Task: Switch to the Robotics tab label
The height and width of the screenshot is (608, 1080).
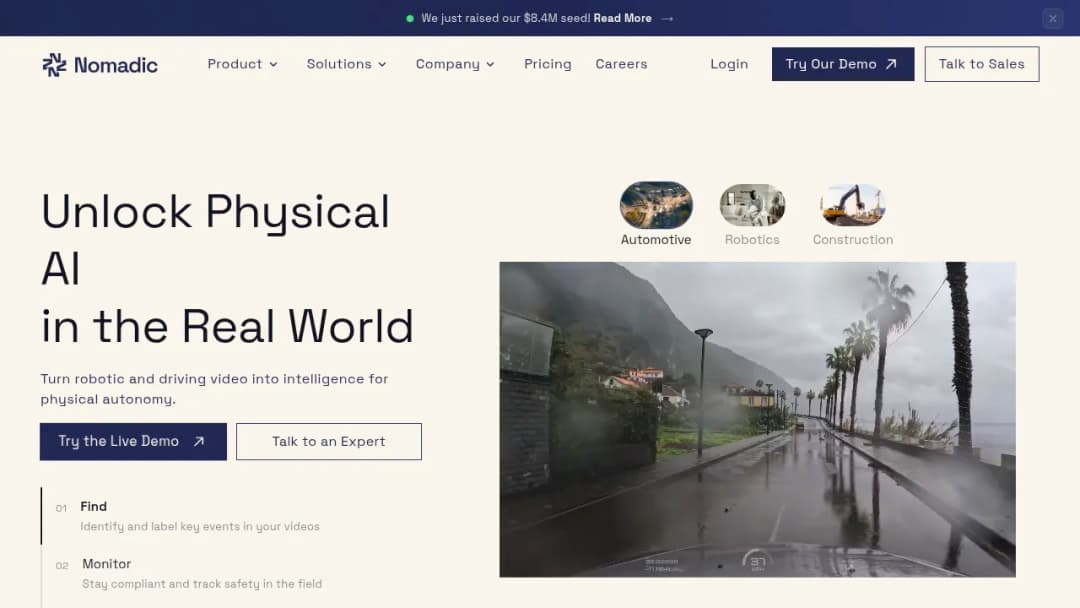Action: click(x=752, y=240)
